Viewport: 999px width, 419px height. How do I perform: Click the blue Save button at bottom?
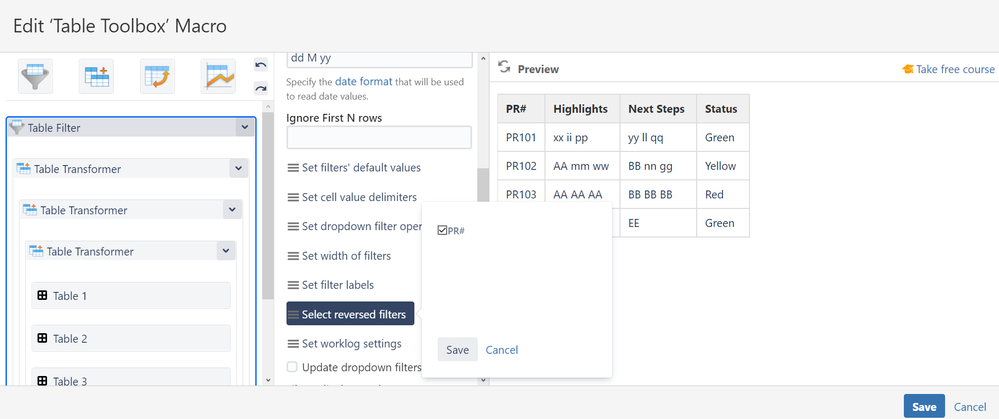tap(924, 407)
